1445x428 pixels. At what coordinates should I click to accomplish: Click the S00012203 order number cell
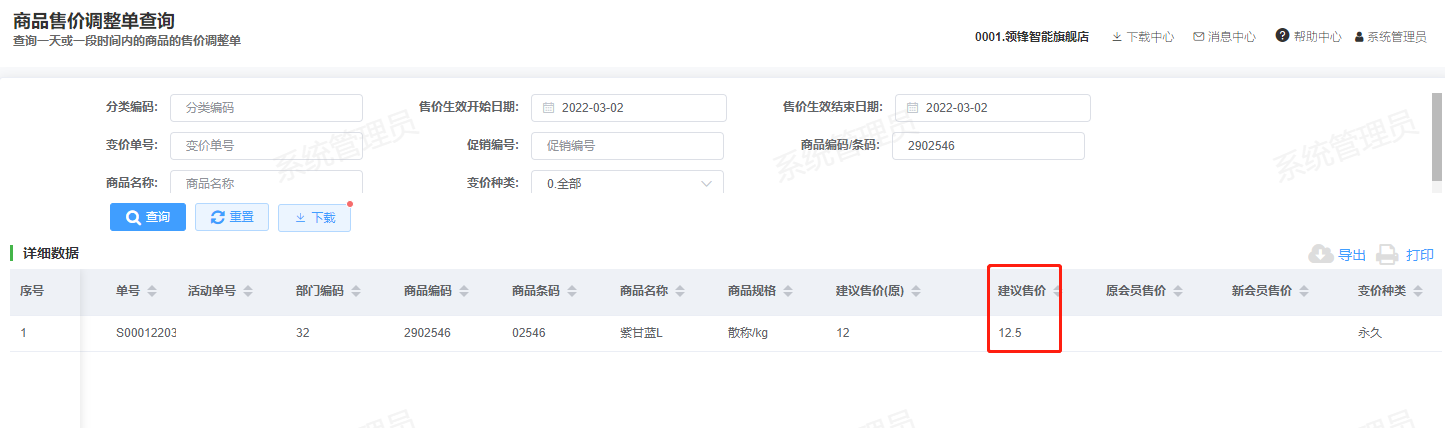pos(146,333)
